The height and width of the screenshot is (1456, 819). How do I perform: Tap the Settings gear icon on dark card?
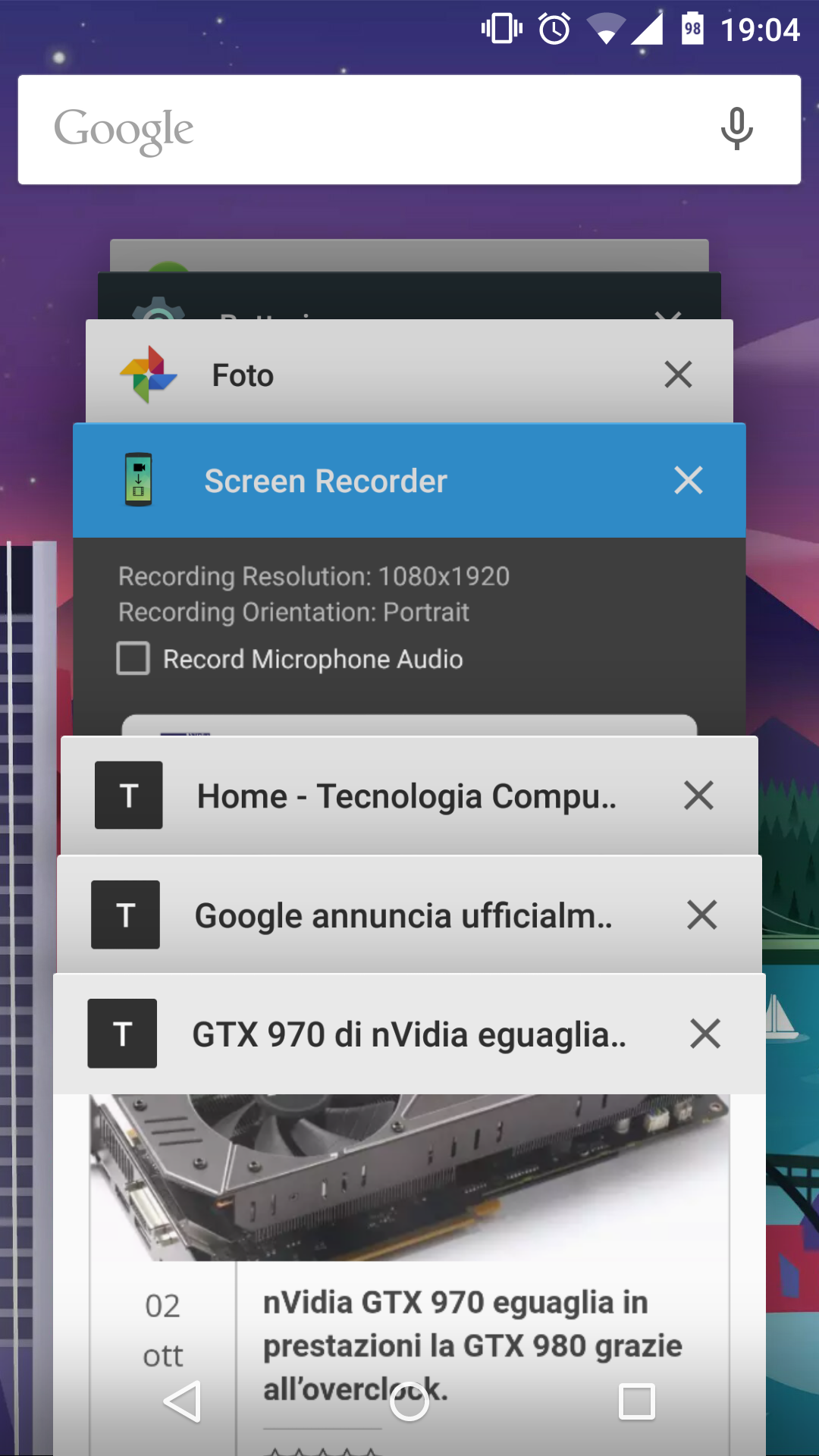coord(158,308)
